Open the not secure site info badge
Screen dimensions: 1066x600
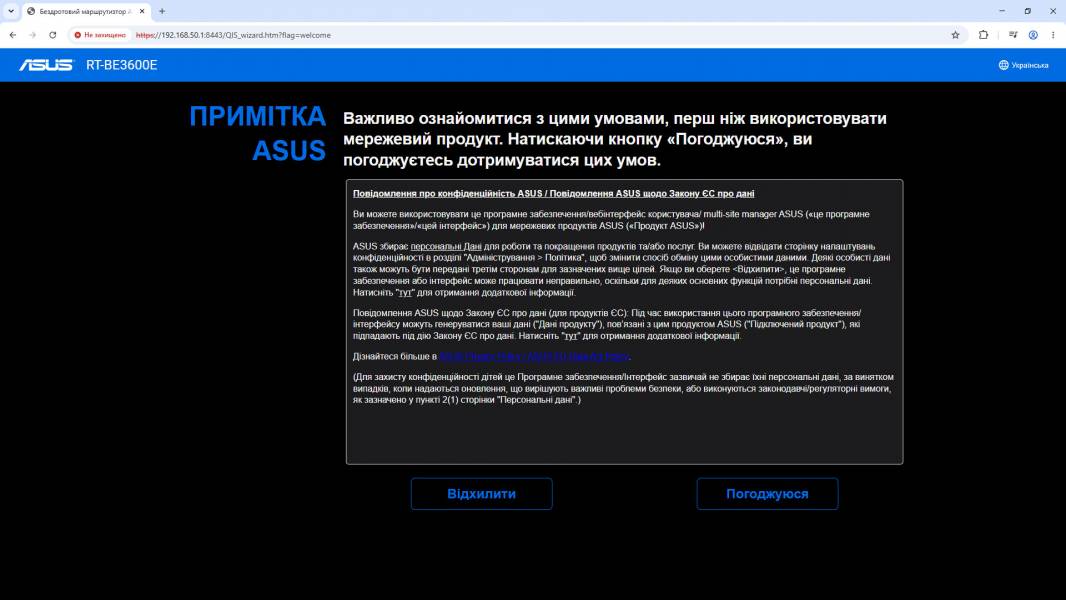coord(101,35)
